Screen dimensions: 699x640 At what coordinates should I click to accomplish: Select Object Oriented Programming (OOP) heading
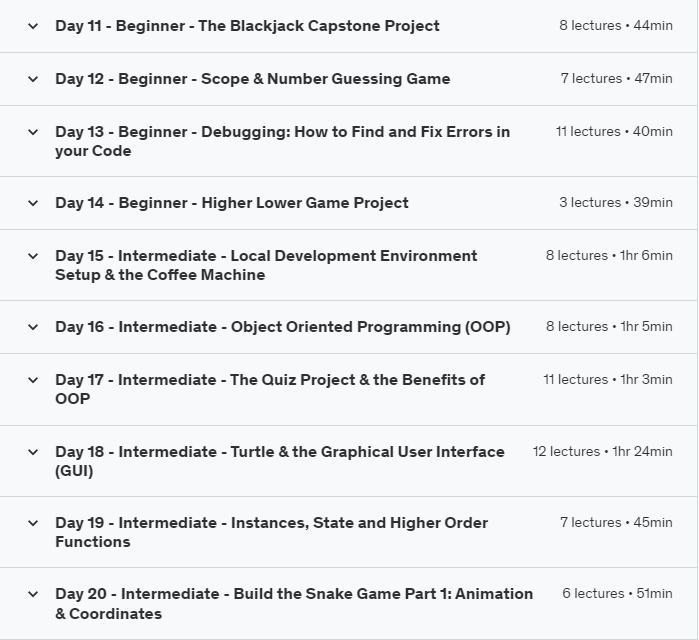click(282, 327)
